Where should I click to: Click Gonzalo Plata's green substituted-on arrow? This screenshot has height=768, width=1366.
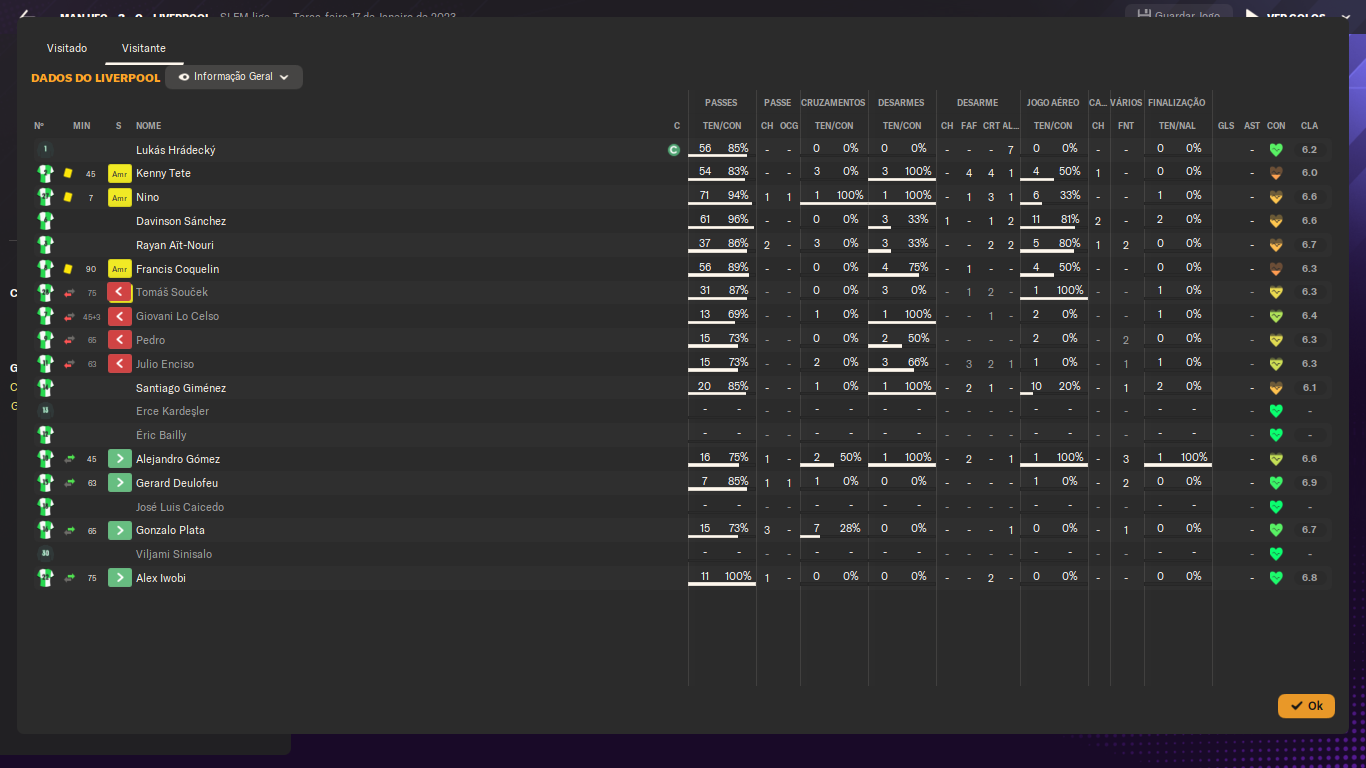click(x=120, y=530)
